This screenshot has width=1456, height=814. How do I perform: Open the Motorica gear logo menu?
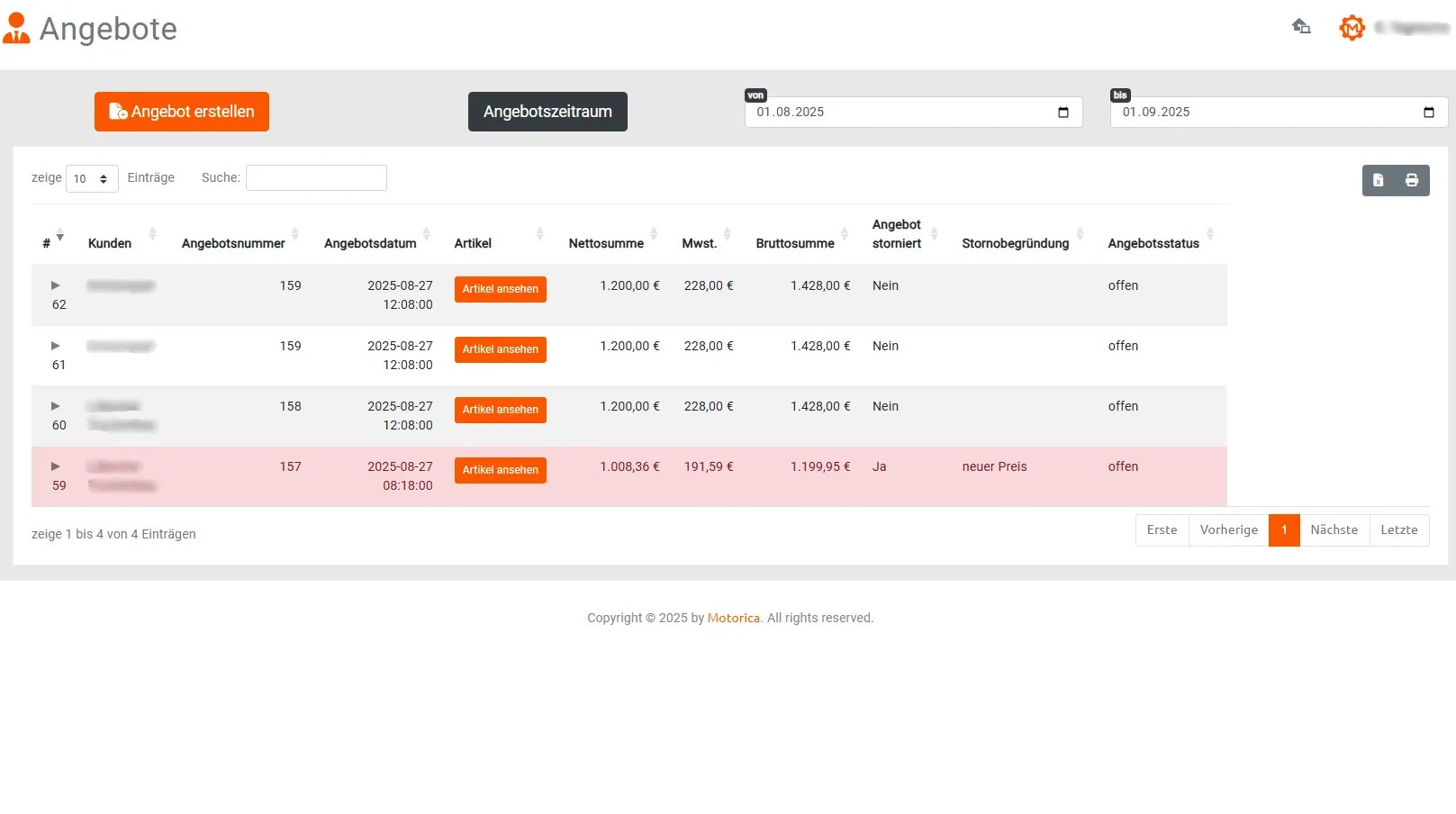pos(1352,28)
